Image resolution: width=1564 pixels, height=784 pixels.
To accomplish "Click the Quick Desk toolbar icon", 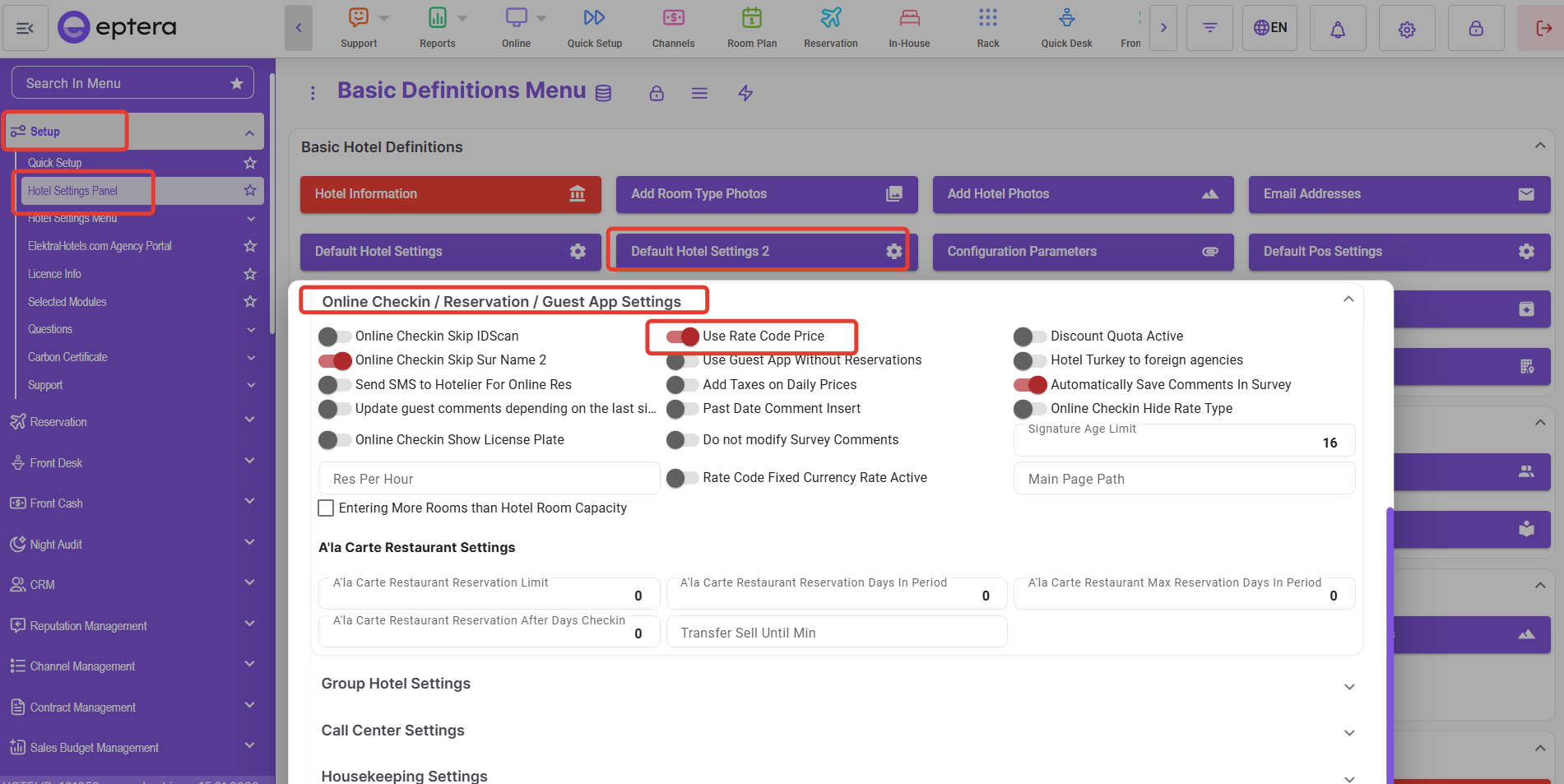I will 1066,27.
